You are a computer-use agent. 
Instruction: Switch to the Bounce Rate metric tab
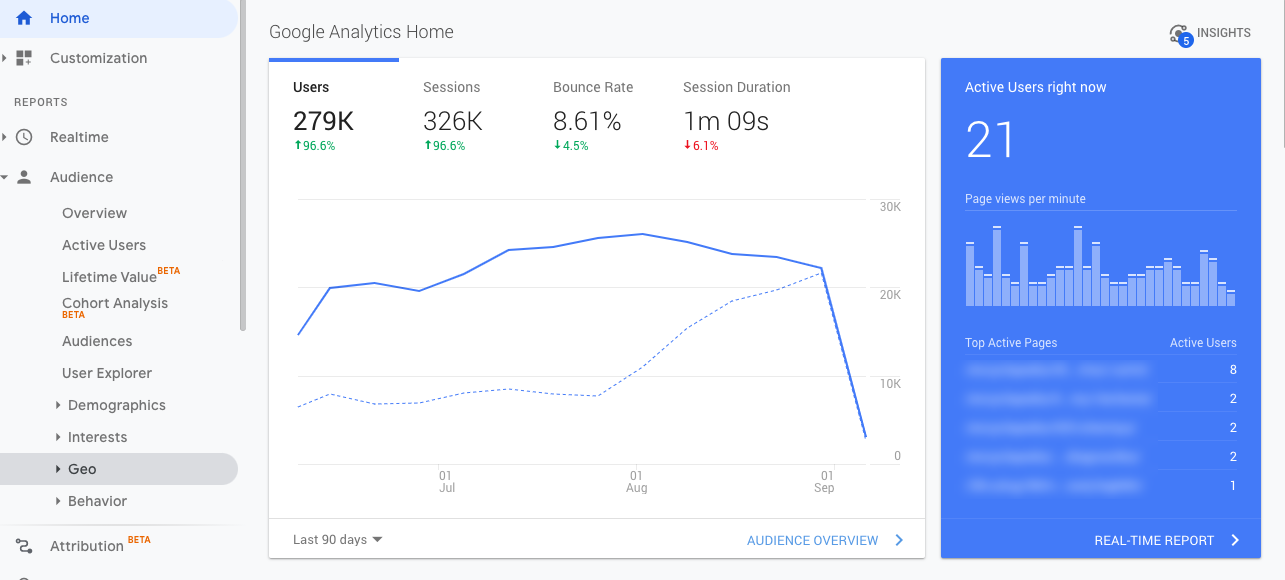594,117
